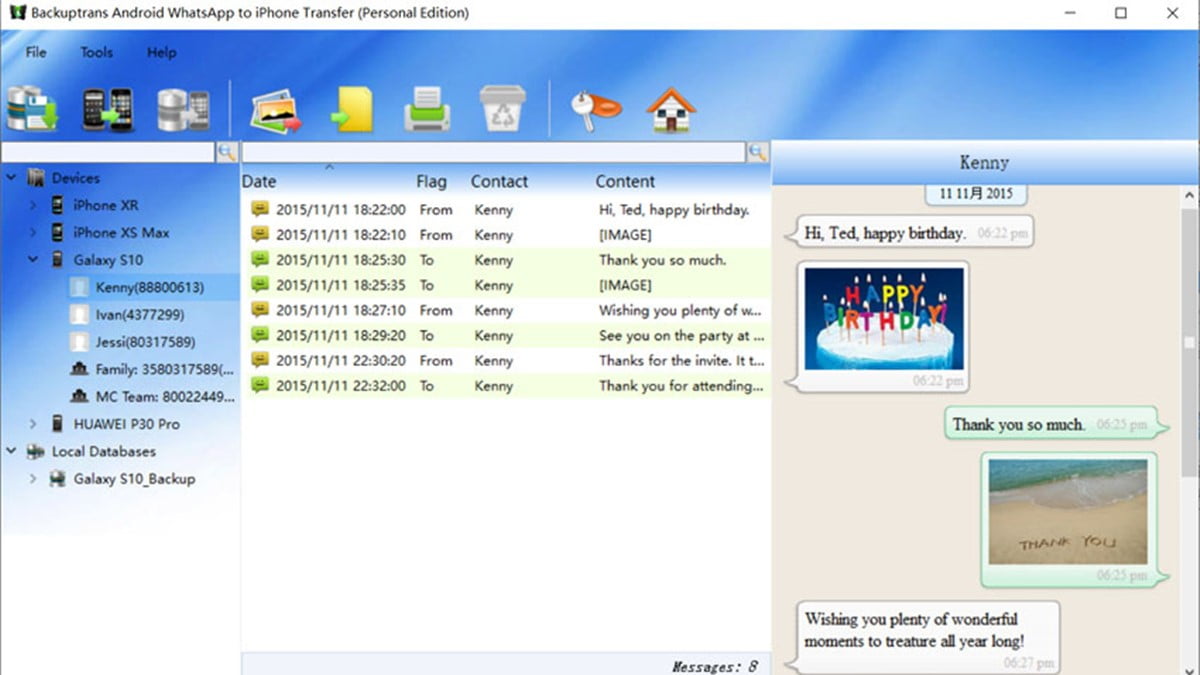Click the backup messages toolbar icon
Image resolution: width=1200 pixels, height=675 pixels.
pos(32,109)
